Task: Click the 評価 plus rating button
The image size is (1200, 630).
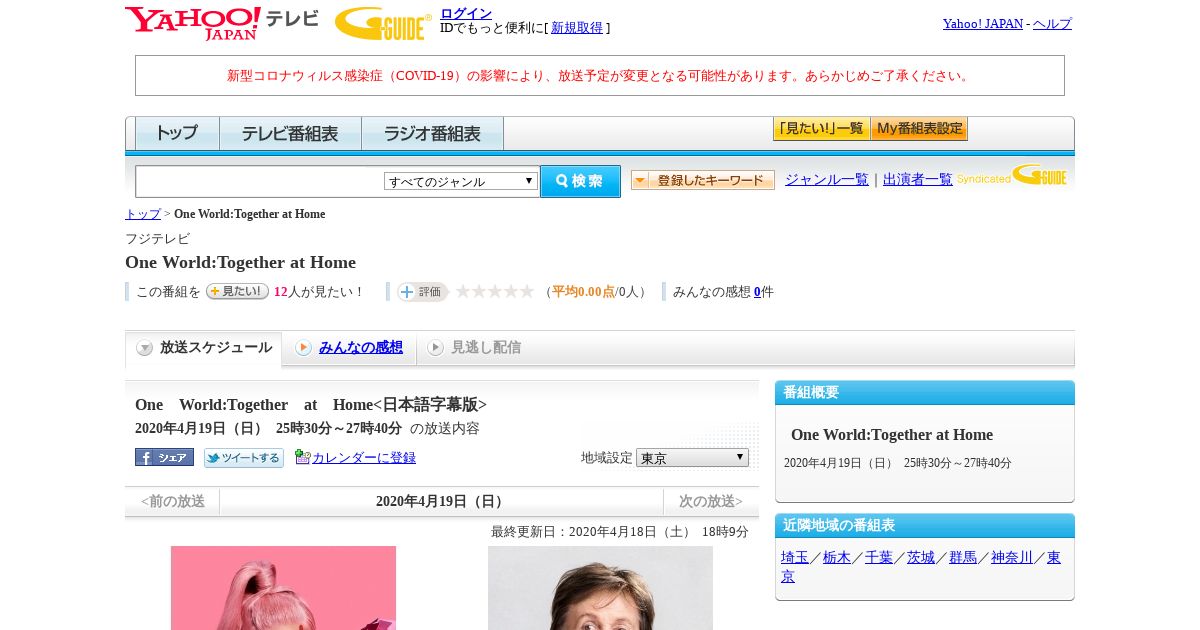Action: pos(422,292)
